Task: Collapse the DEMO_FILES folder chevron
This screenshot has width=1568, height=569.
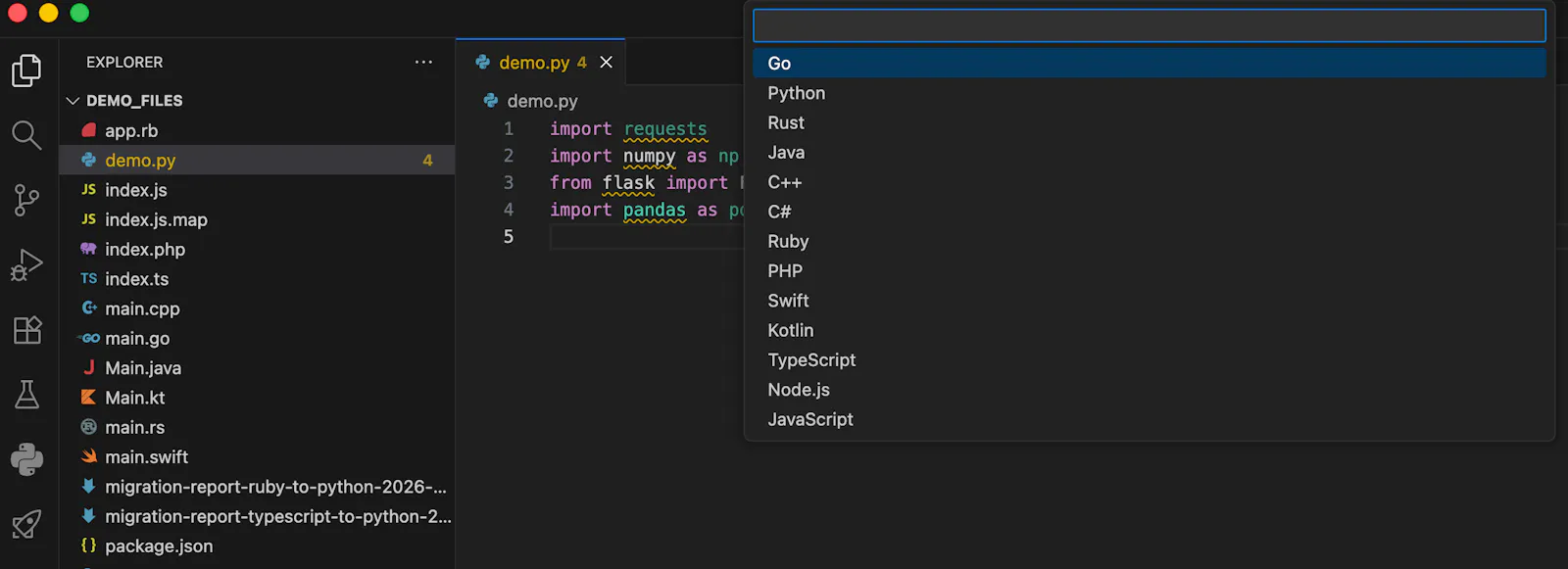Action: click(x=73, y=101)
